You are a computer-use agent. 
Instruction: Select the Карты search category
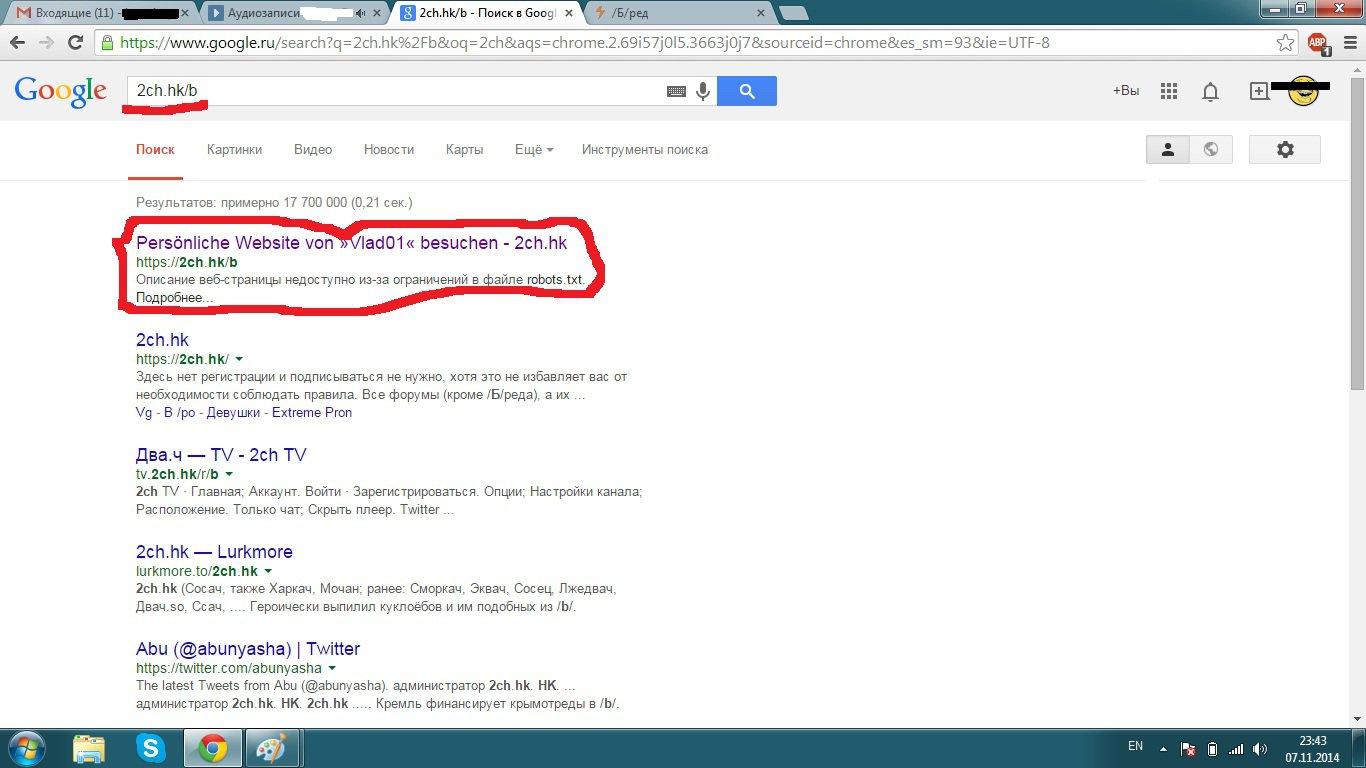[464, 149]
